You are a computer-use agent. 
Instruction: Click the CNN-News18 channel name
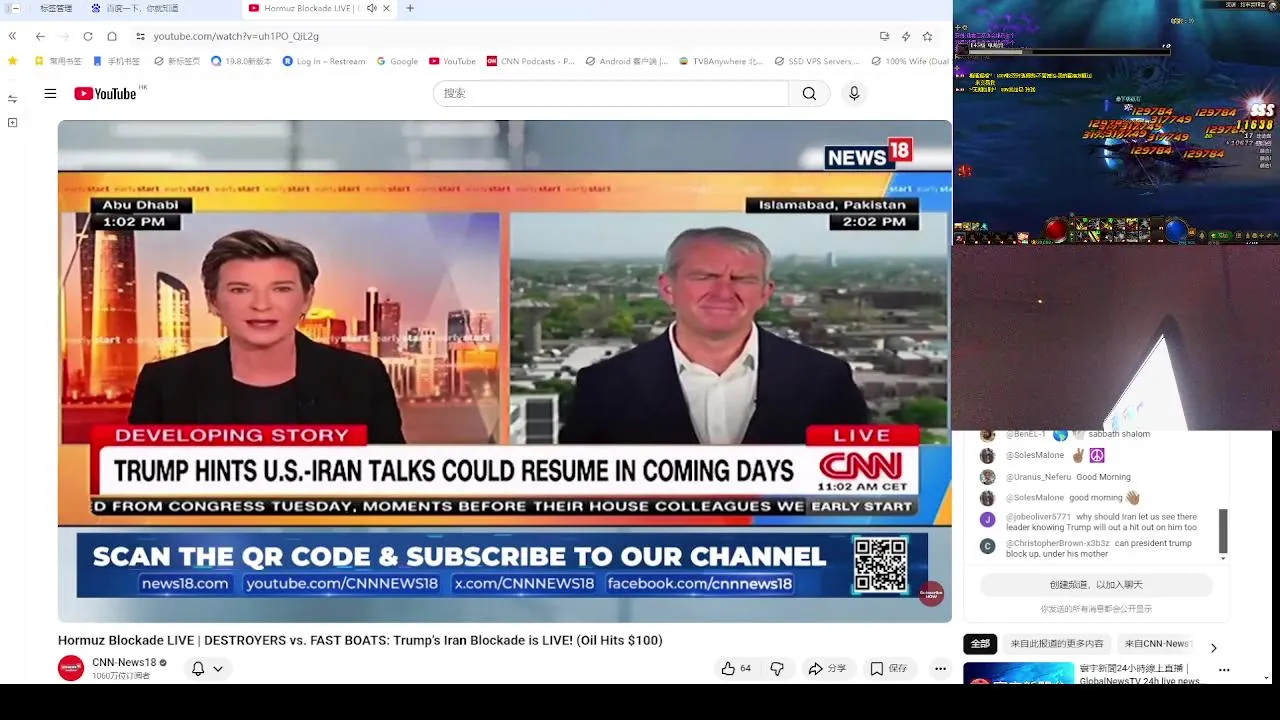click(x=124, y=662)
